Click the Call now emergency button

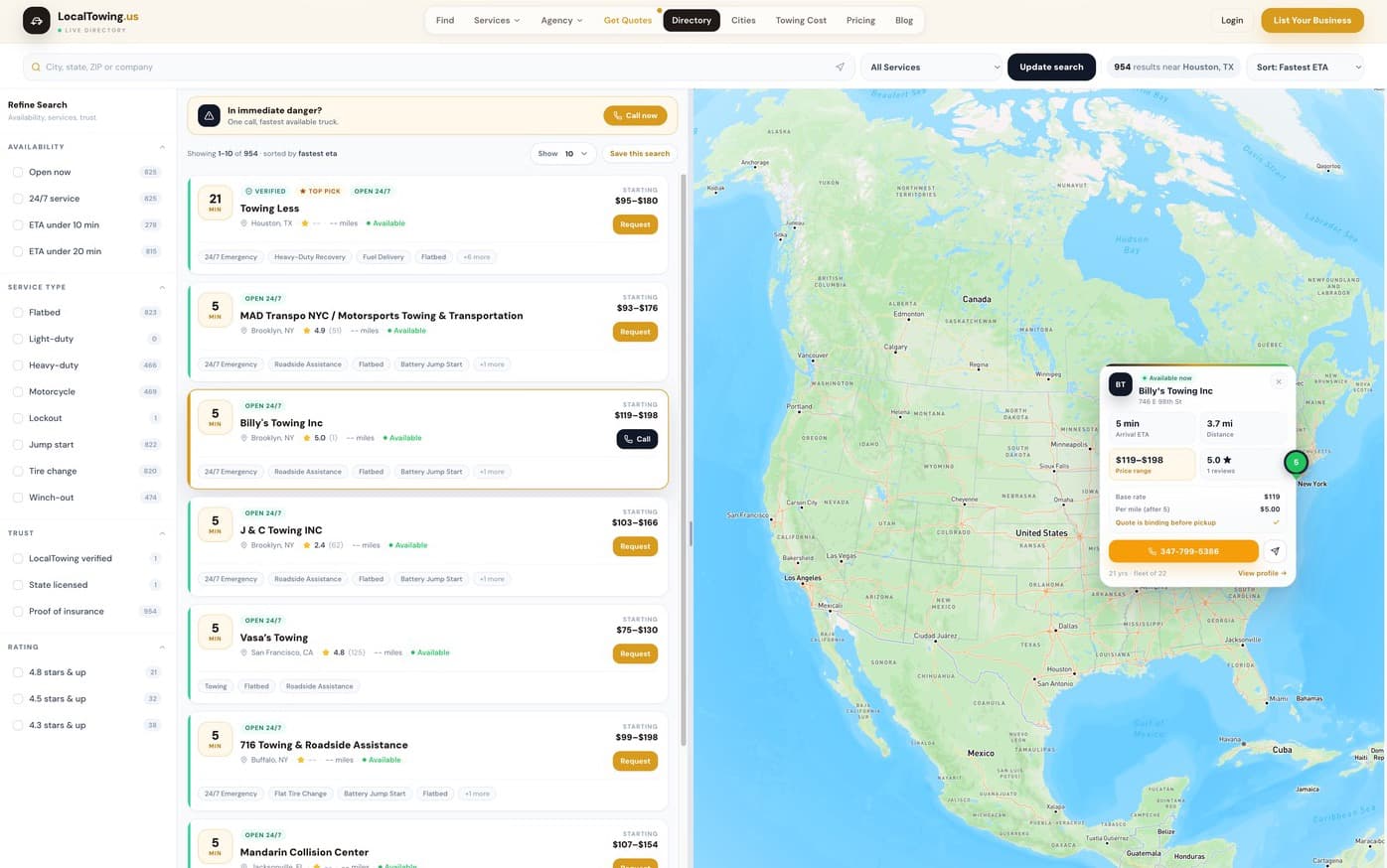point(635,115)
